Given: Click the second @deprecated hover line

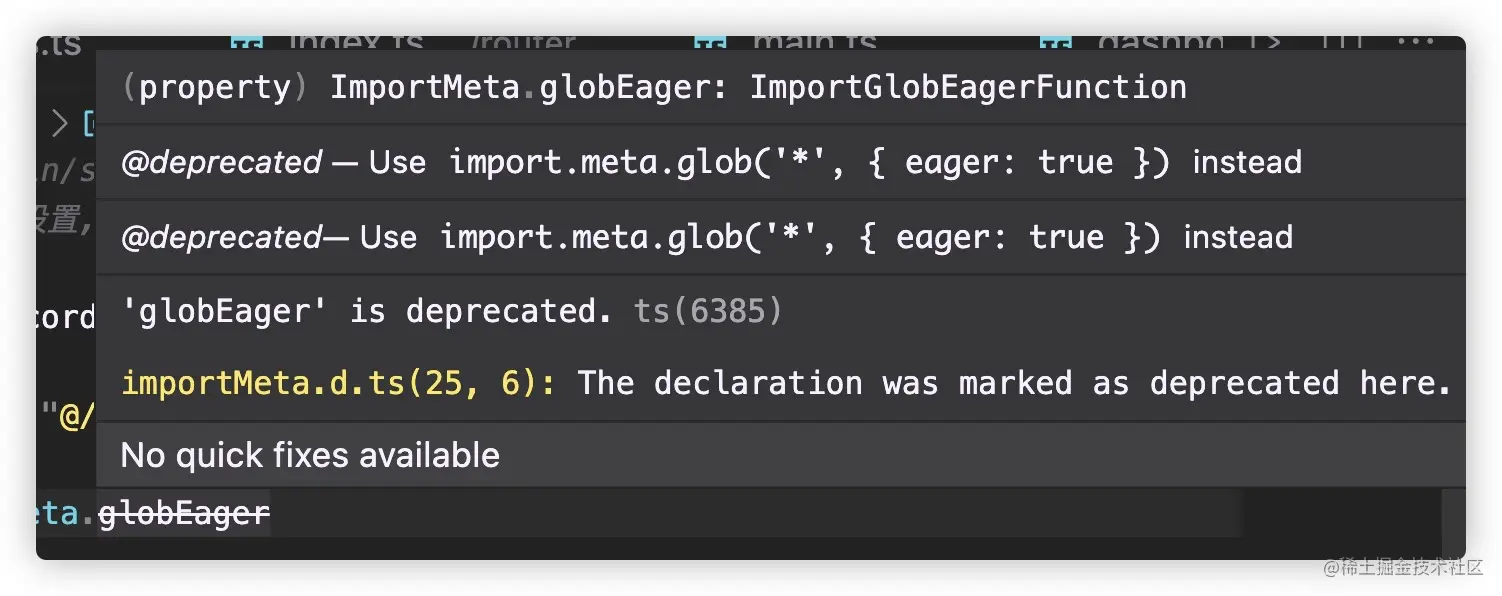Looking at the screenshot, I should tap(706, 237).
